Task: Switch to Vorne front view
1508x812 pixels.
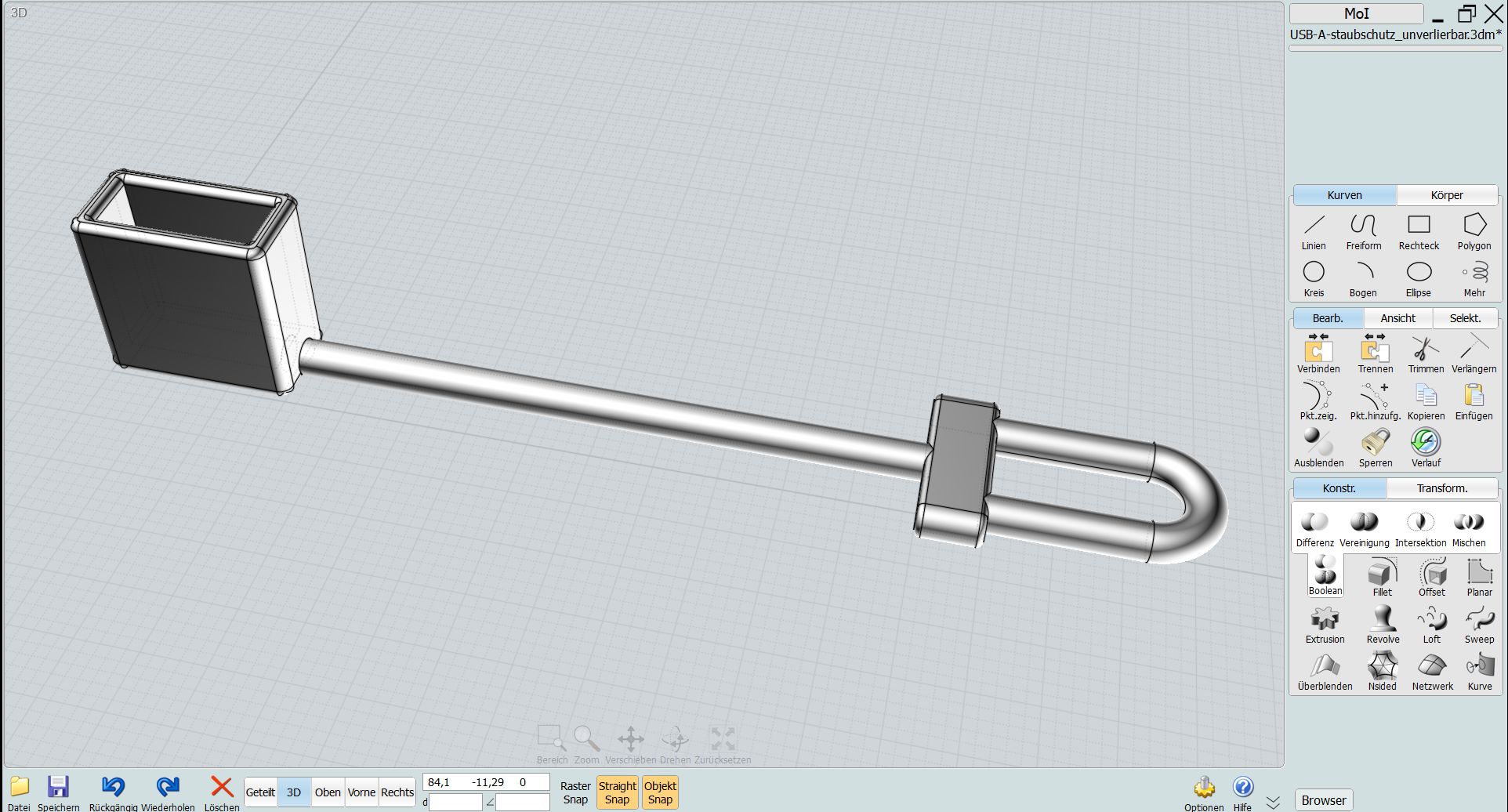Action: coord(361,792)
